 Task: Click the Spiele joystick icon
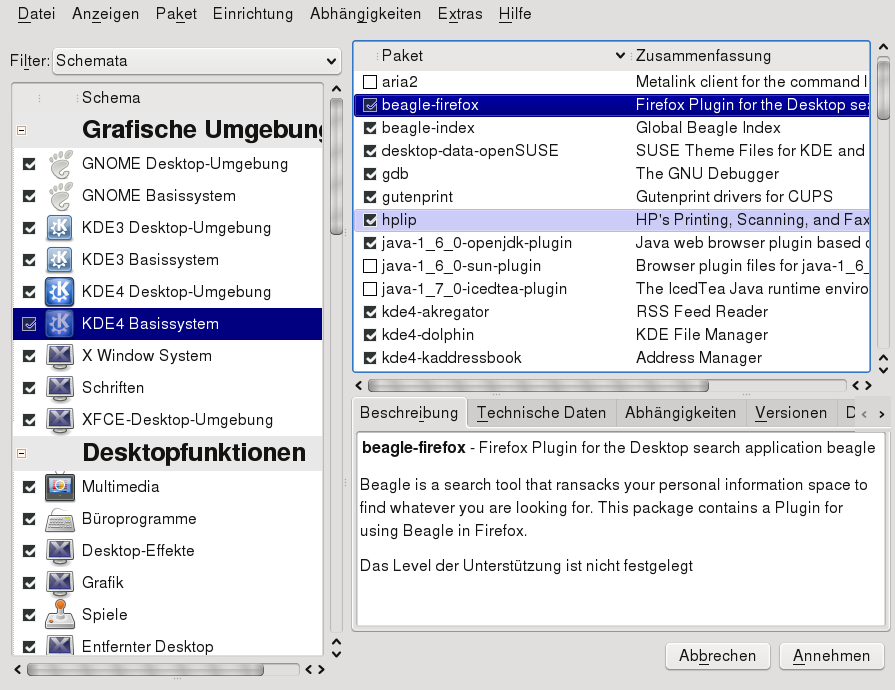coord(60,615)
